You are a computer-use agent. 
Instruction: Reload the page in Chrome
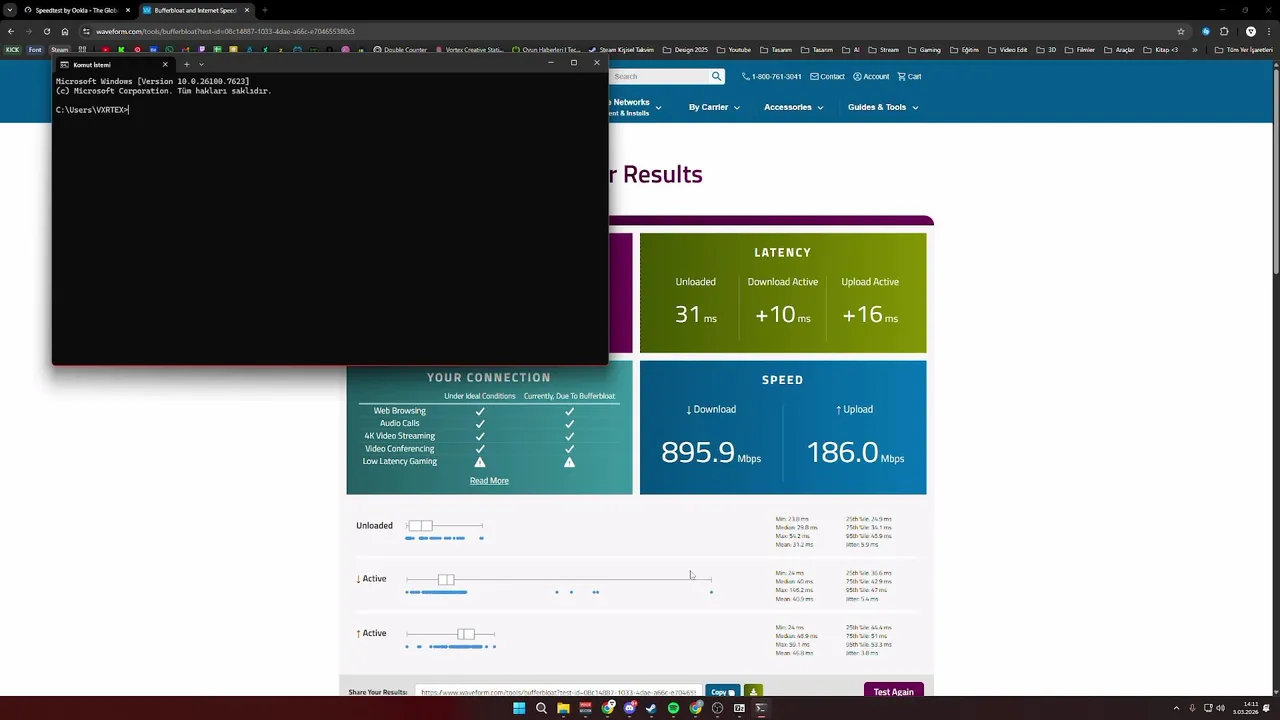(47, 31)
